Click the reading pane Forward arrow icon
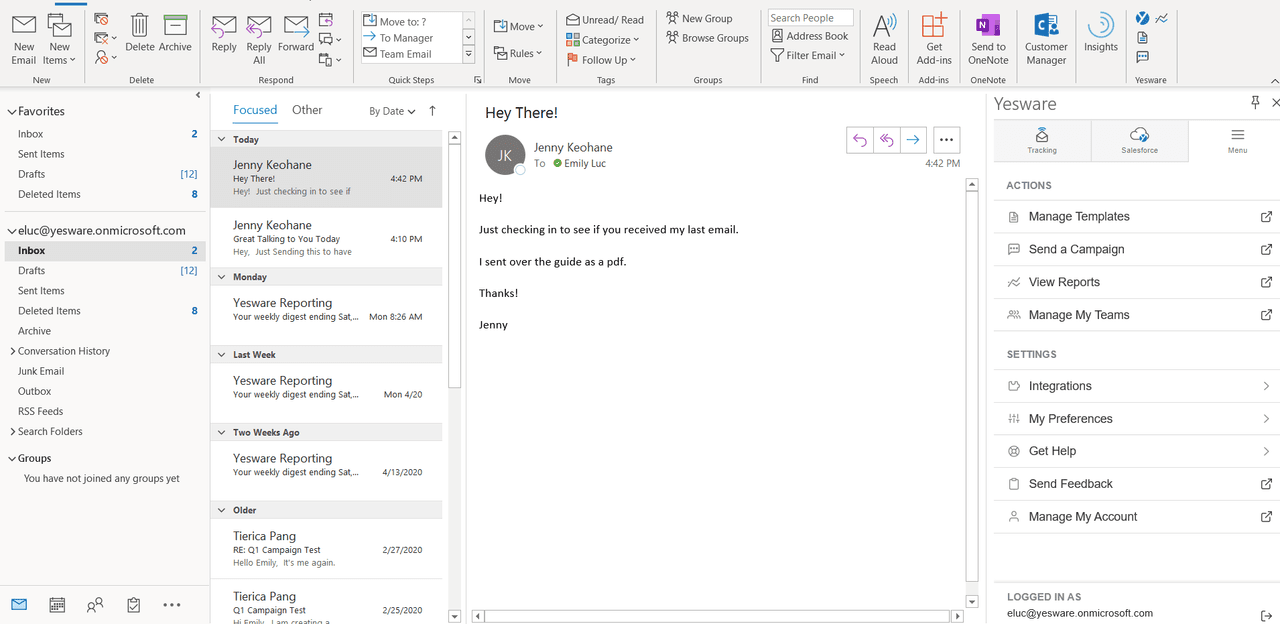This screenshot has width=1280, height=624. click(913, 141)
